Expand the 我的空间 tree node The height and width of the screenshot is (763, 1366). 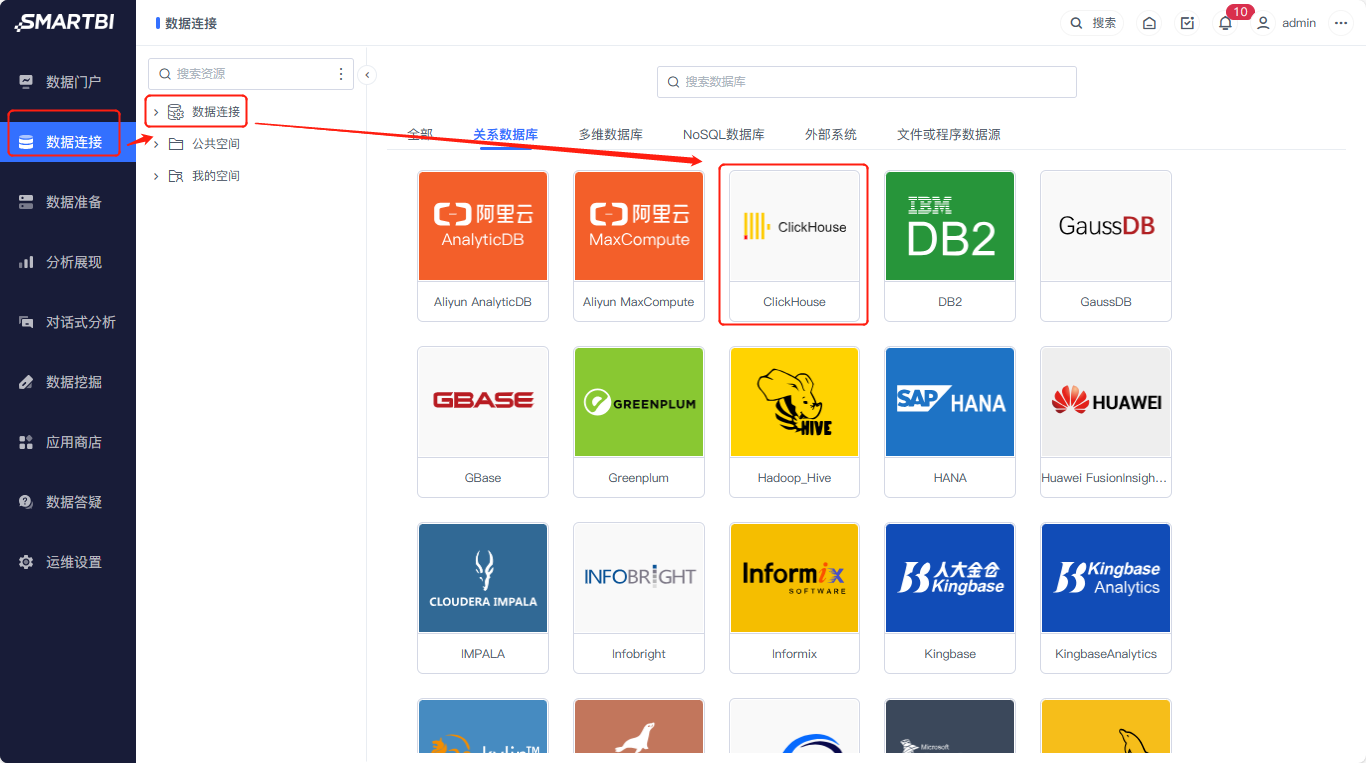coord(156,176)
